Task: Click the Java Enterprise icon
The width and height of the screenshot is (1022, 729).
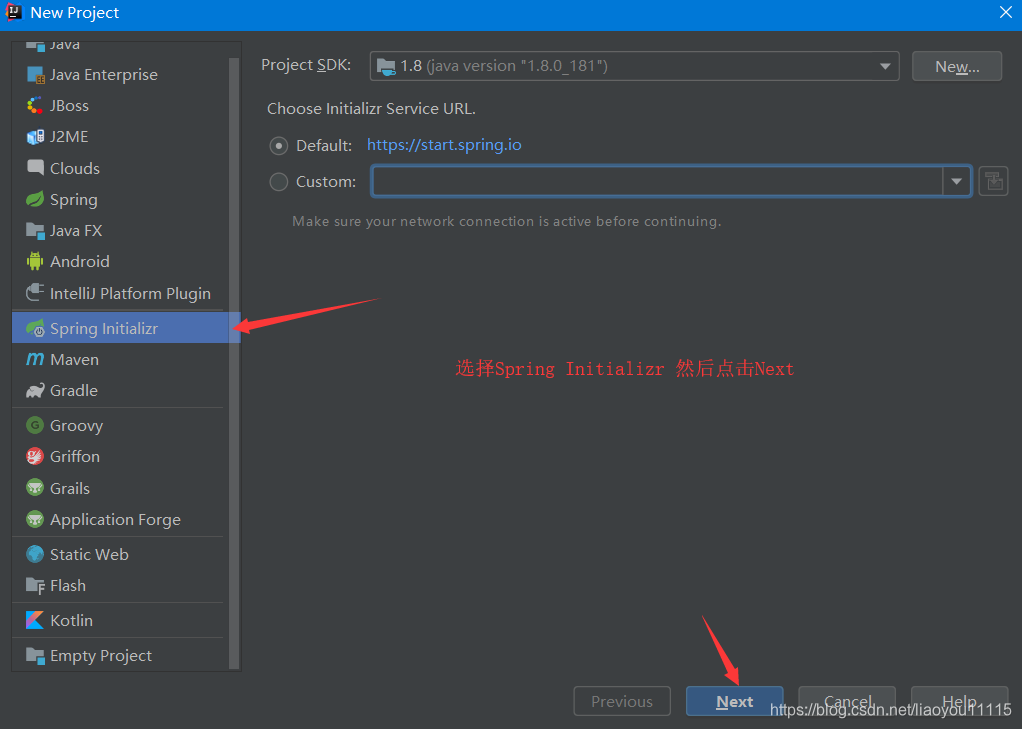Action: (35, 74)
